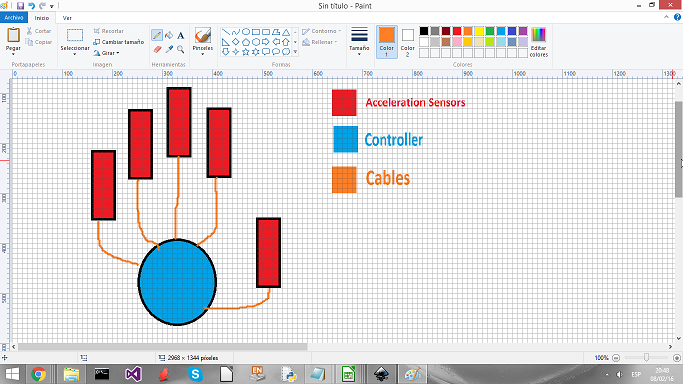Click the Seleccionar dashed rectangle icon

74,35
